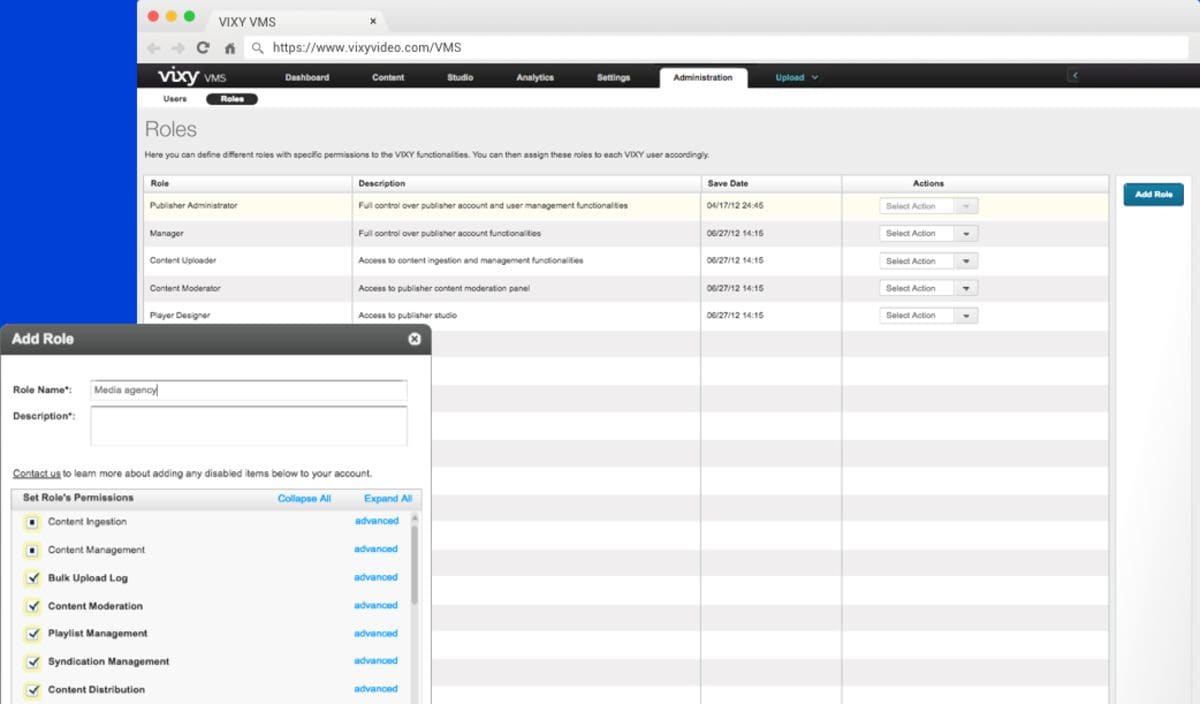Expand advanced options for Content Distribution
Screen dimensions: 1200x704
tap(376, 688)
